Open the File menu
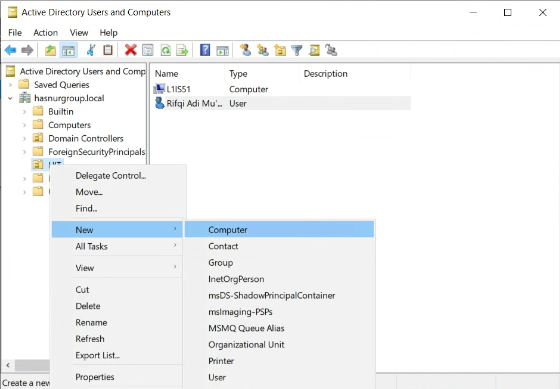Image resolution: width=560 pixels, height=389 pixels. pyautogui.click(x=15, y=33)
